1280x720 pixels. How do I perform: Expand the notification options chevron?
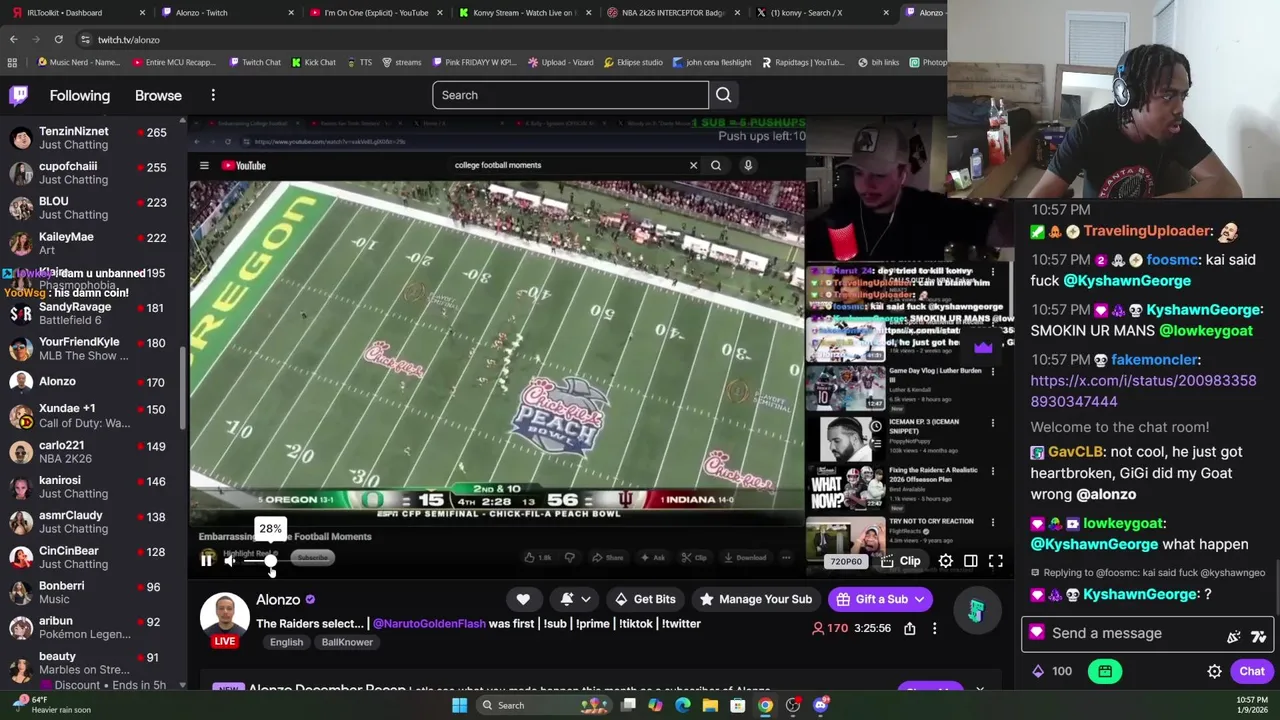[586, 599]
